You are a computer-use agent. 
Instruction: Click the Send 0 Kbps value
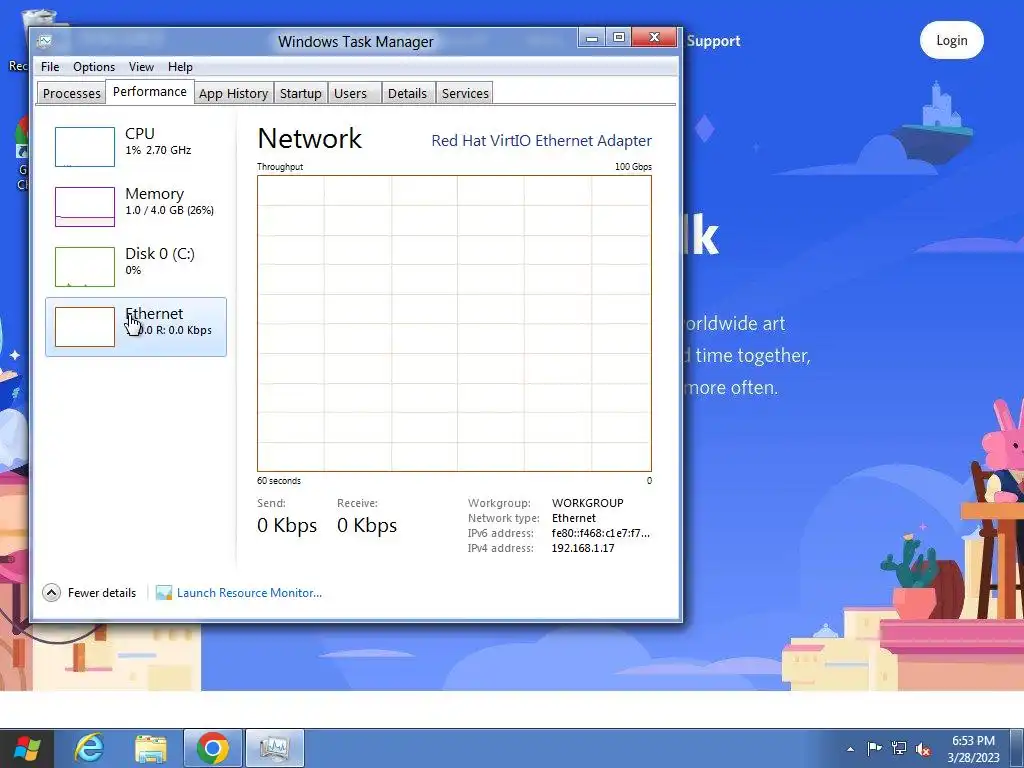[x=287, y=525]
